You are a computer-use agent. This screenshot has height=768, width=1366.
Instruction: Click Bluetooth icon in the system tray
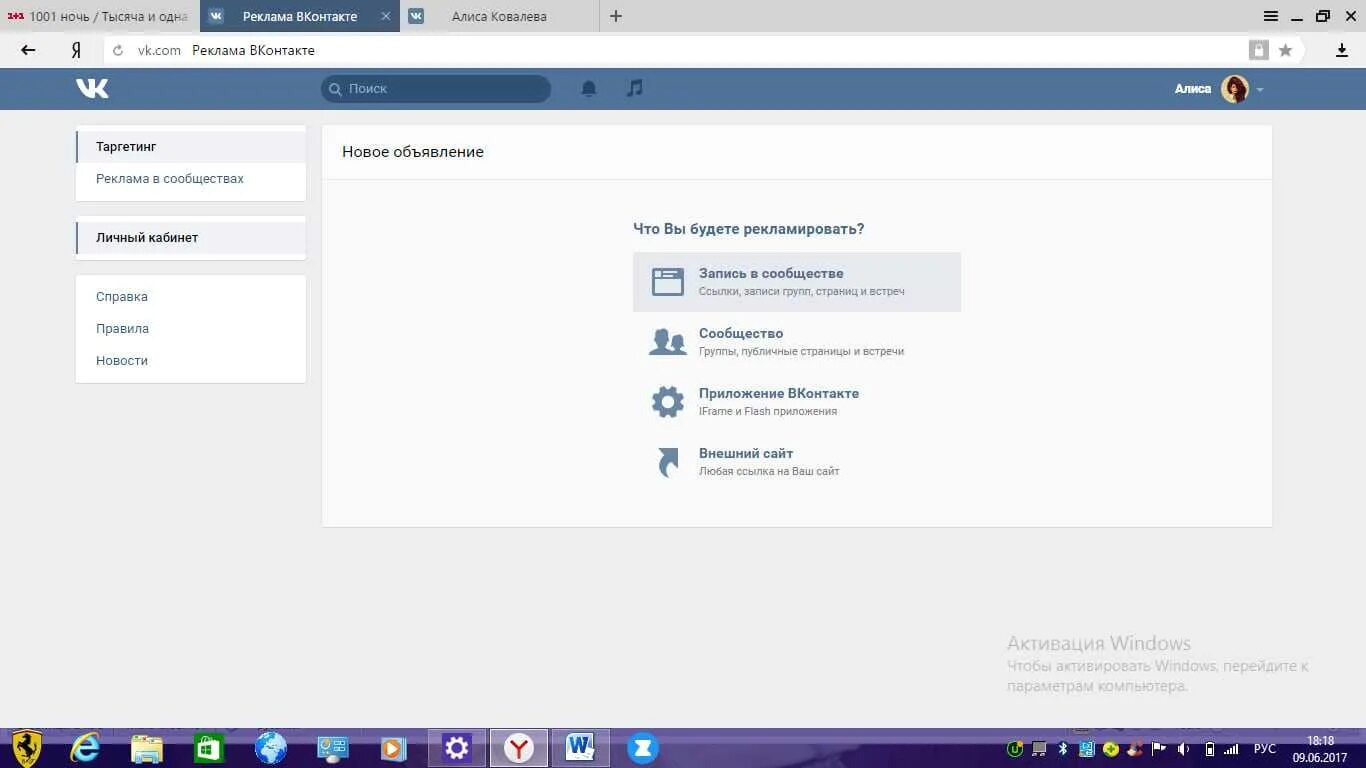click(1063, 749)
